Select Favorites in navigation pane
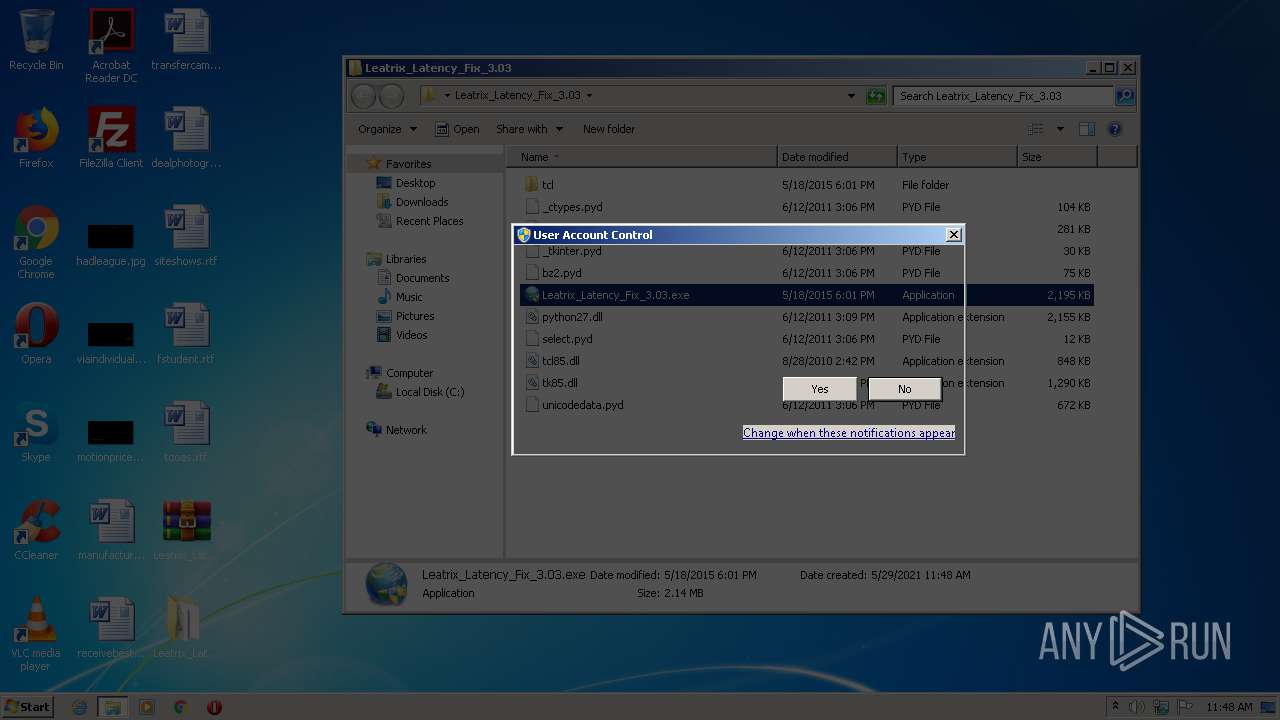 (408, 164)
